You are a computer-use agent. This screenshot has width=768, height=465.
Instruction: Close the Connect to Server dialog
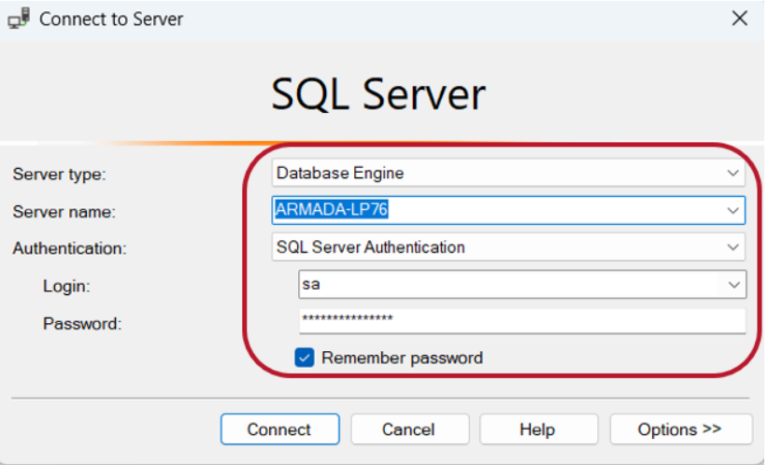click(739, 19)
